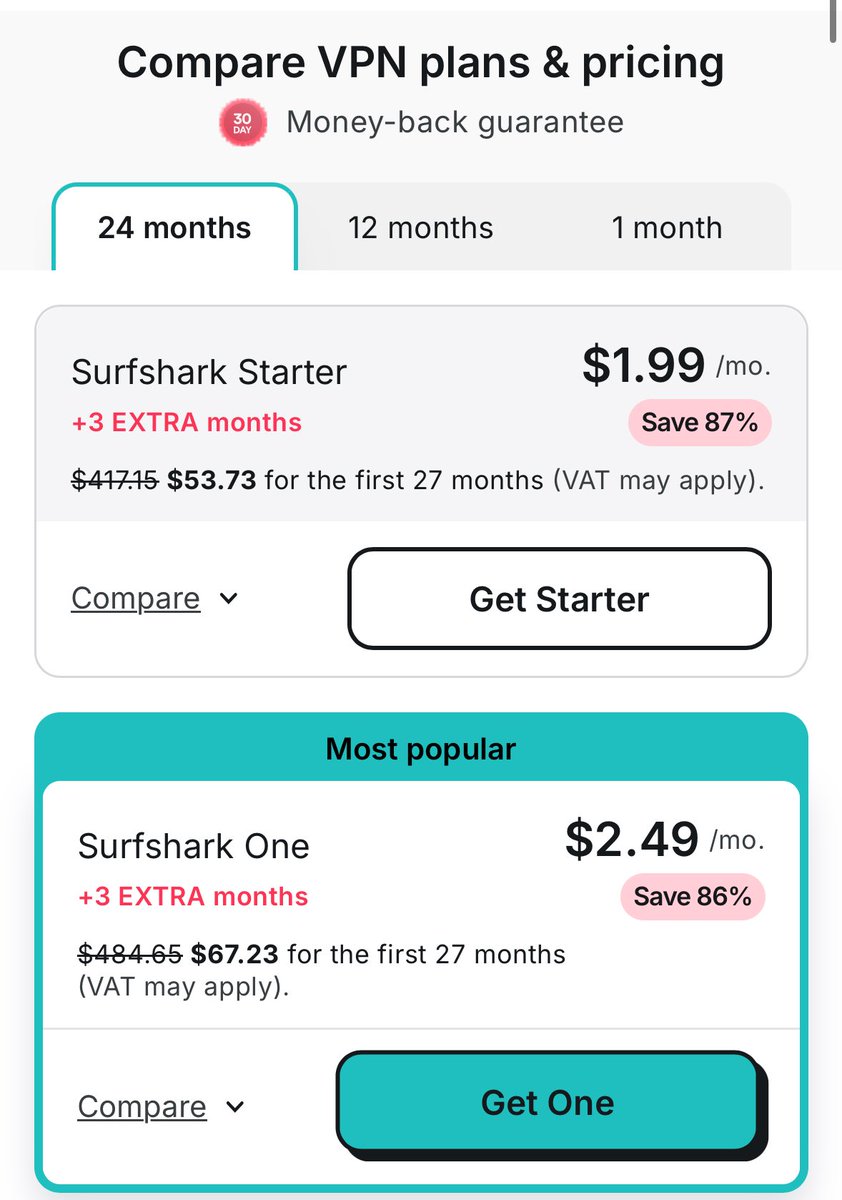Screen dimensions: 842x1200
Task: Click the 30 DAY money-back guarantee badge
Action: tap(243, 122)
